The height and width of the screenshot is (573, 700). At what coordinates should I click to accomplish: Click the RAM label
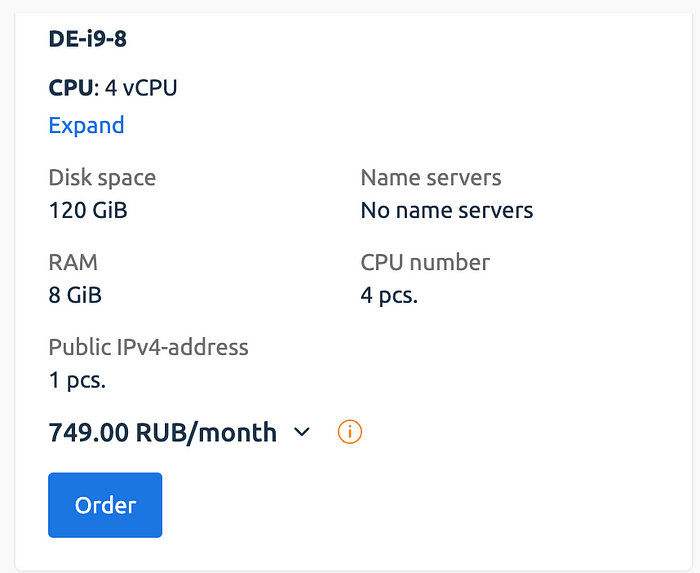(x=73, y=263)
